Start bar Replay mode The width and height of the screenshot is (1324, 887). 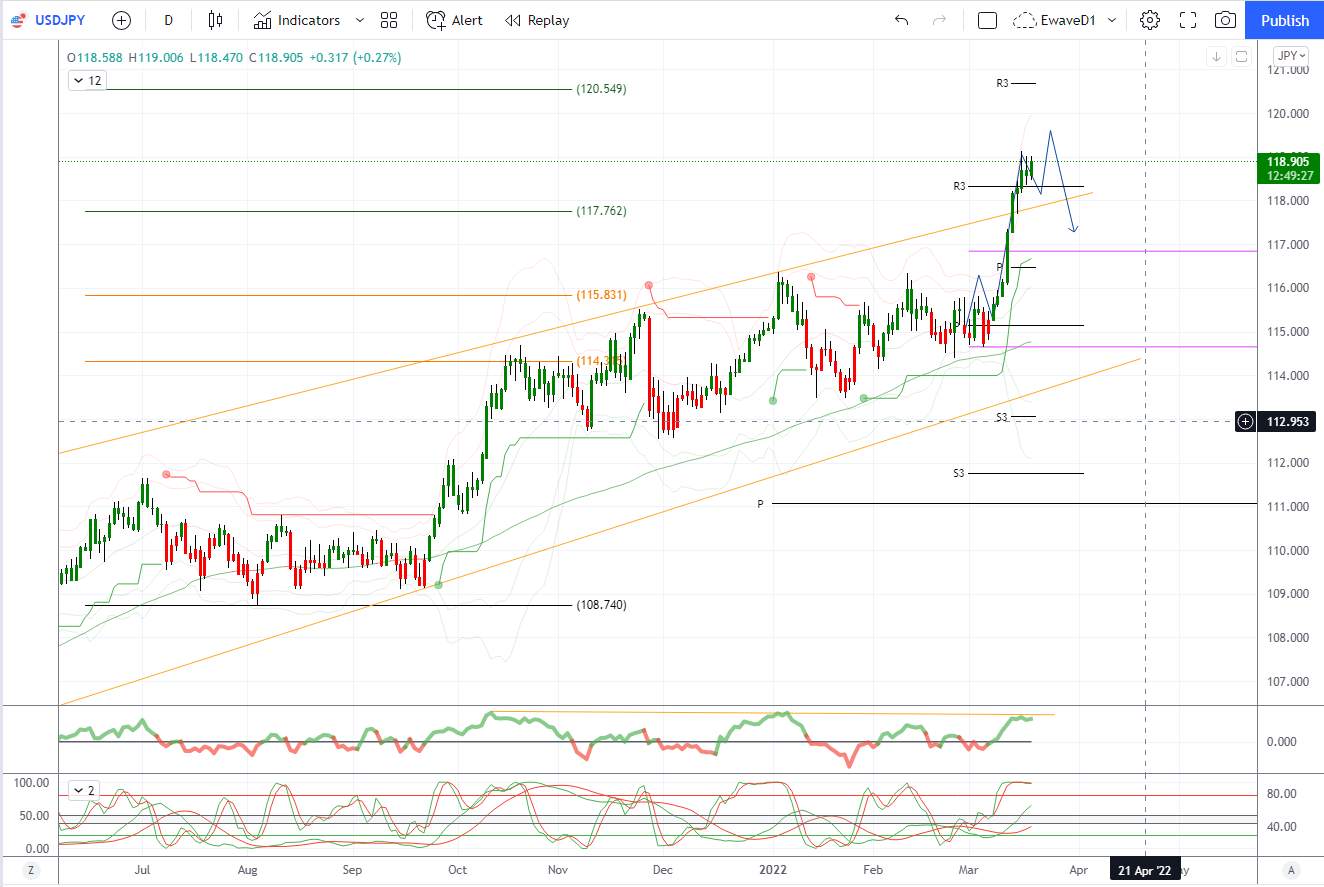coord(537,20)
